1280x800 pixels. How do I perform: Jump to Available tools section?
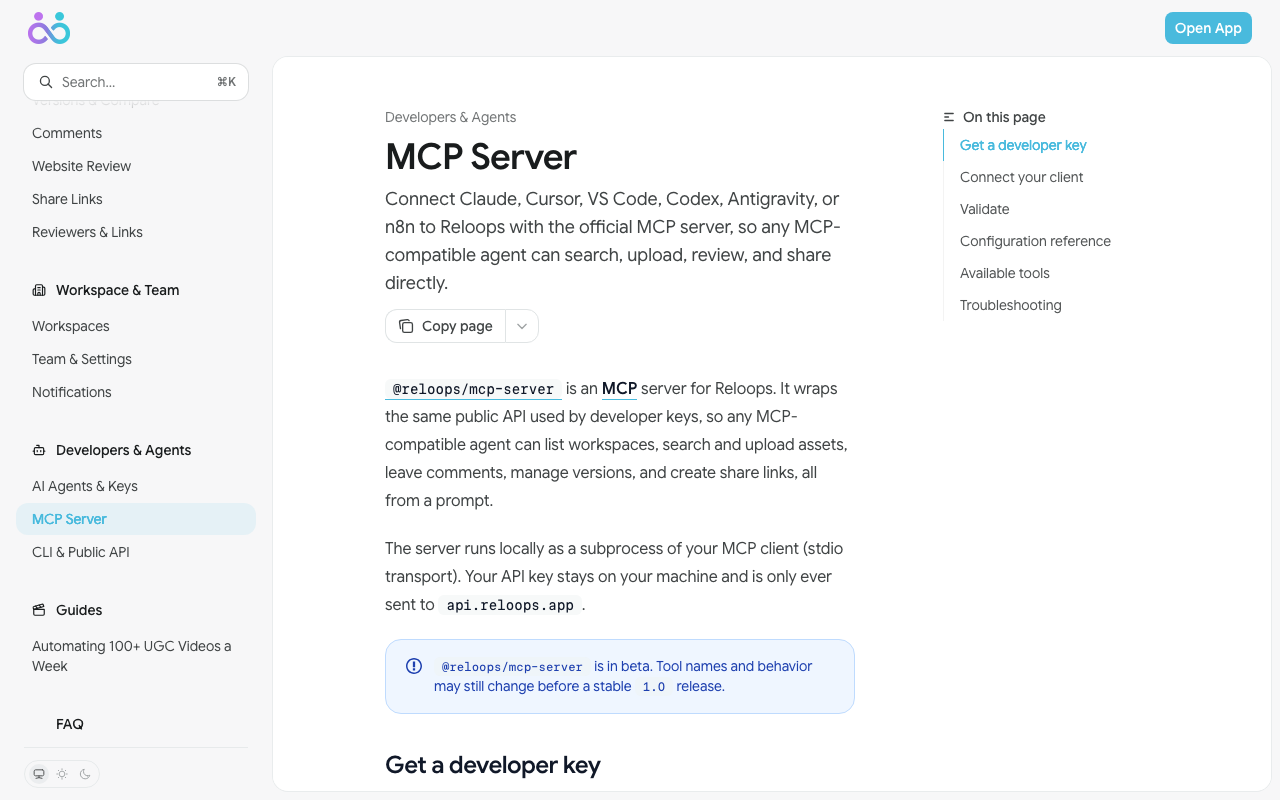coord(1005,273)
